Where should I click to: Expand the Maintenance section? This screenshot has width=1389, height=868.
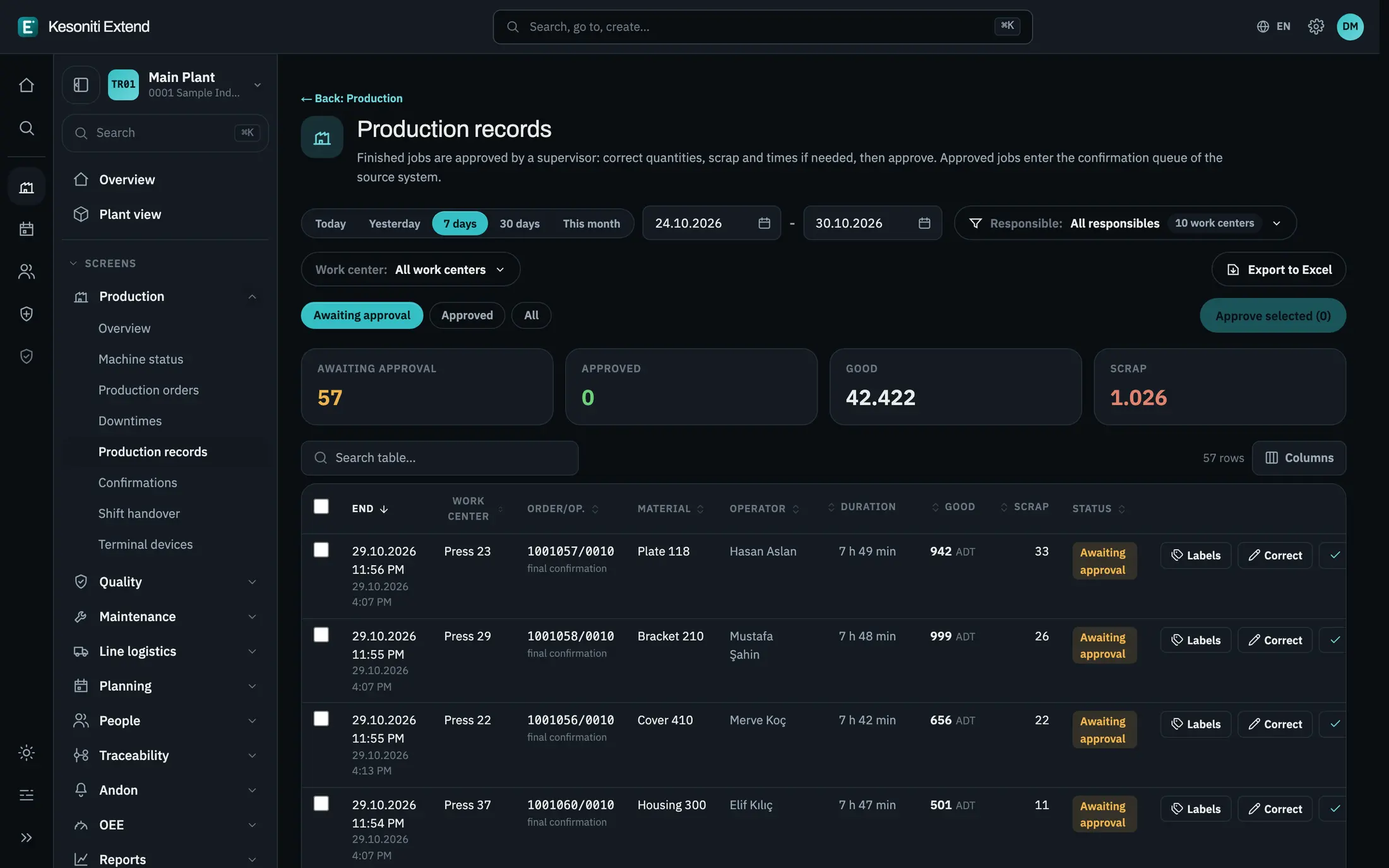click(x=165, y=616)
